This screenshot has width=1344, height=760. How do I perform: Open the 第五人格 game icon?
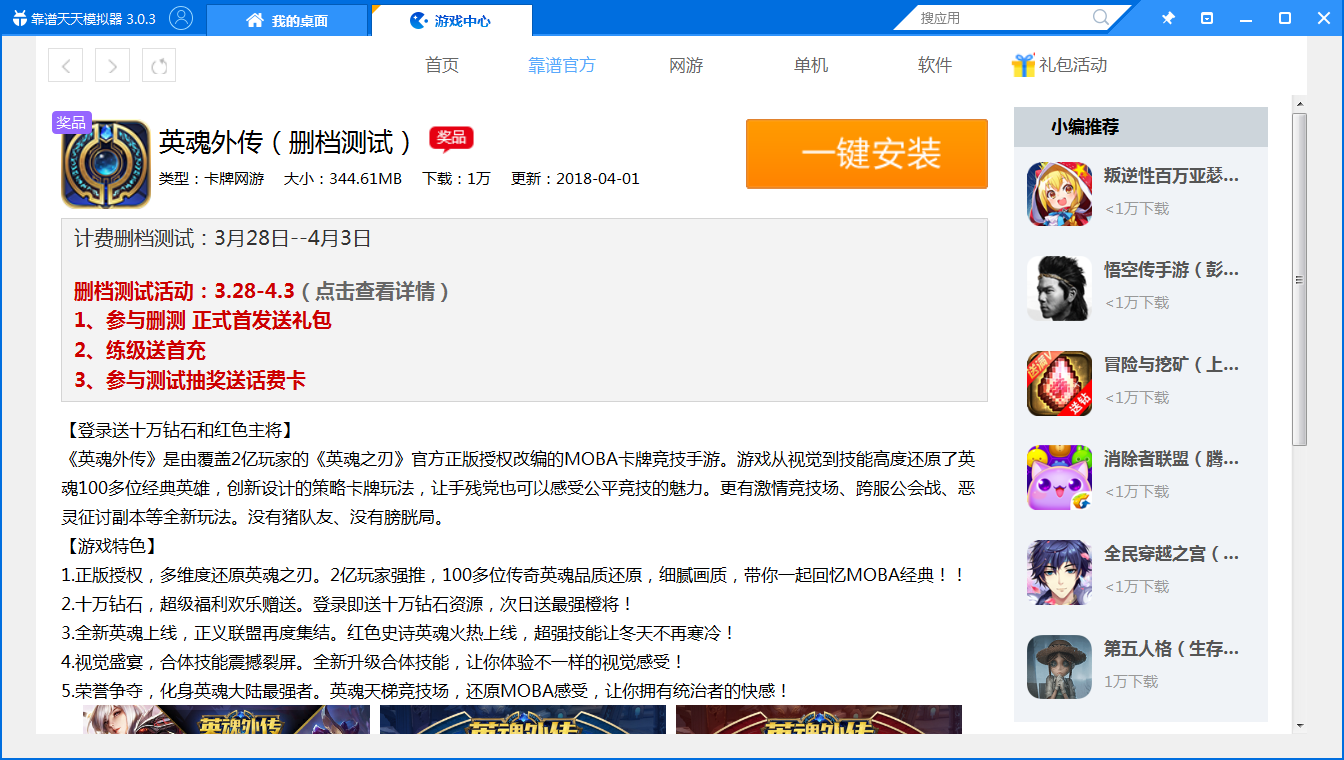click(1059, 667)
